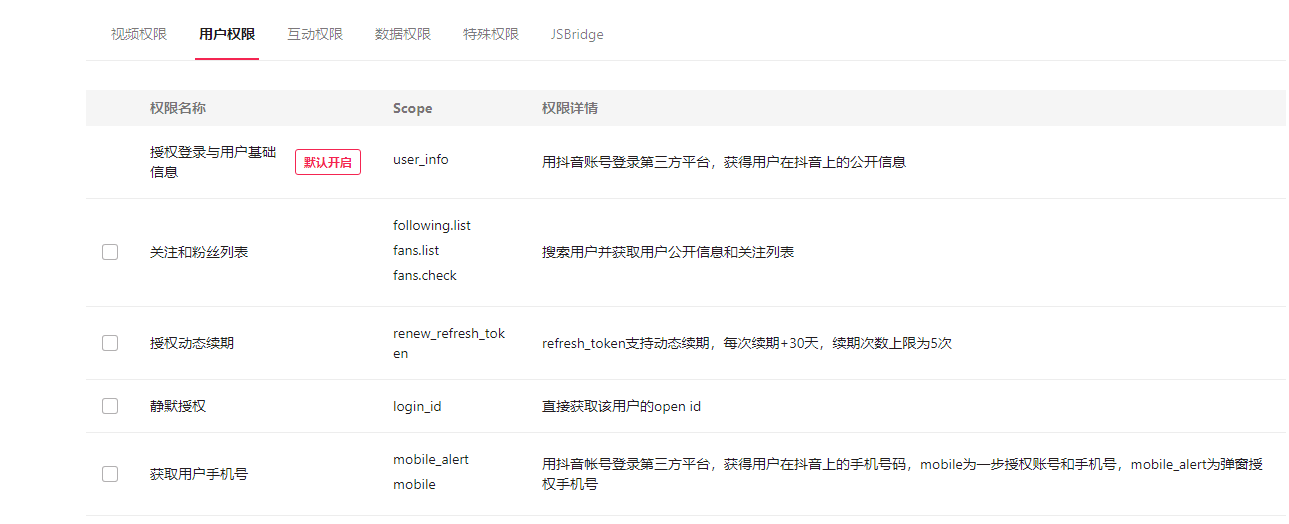This screenshot has height=524, width=1289.
Task: Click the following.list scope
Action: point(432,226)
